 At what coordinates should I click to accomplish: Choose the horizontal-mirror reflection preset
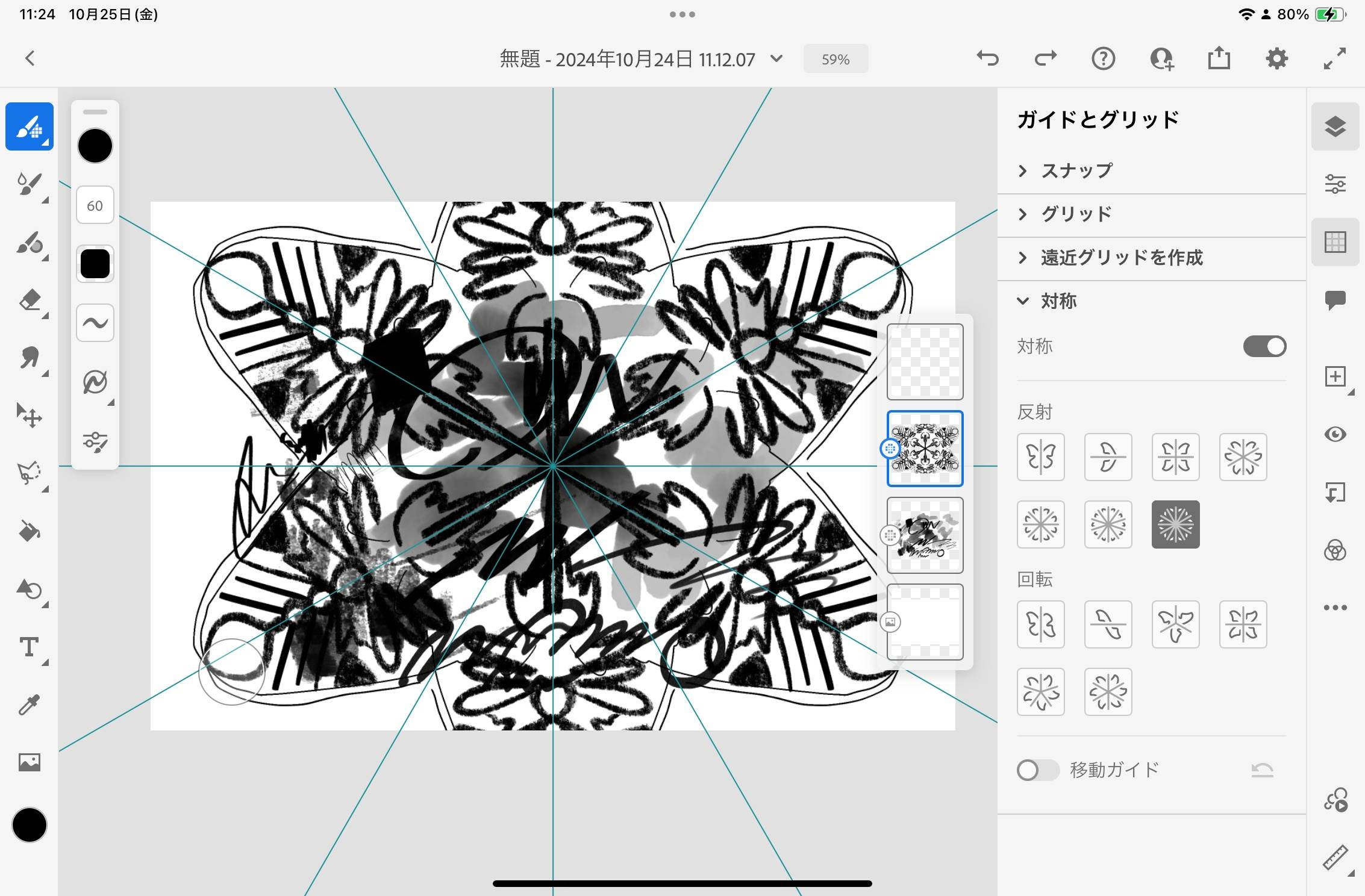coord(1108,457)
